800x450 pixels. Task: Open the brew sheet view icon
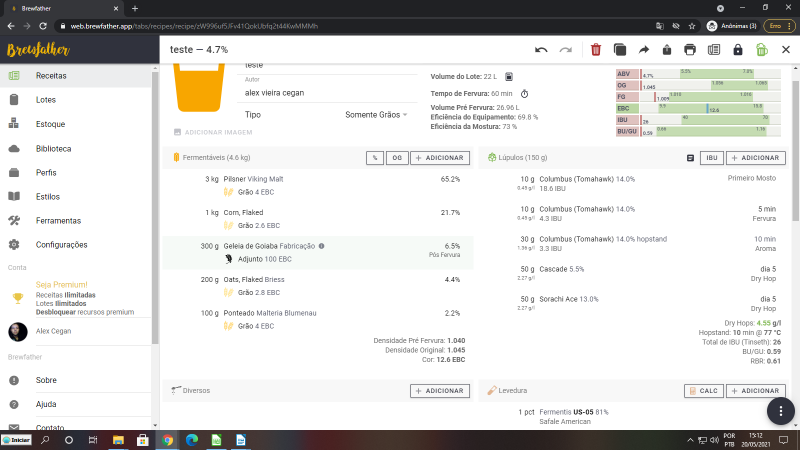tap(714, 50)
